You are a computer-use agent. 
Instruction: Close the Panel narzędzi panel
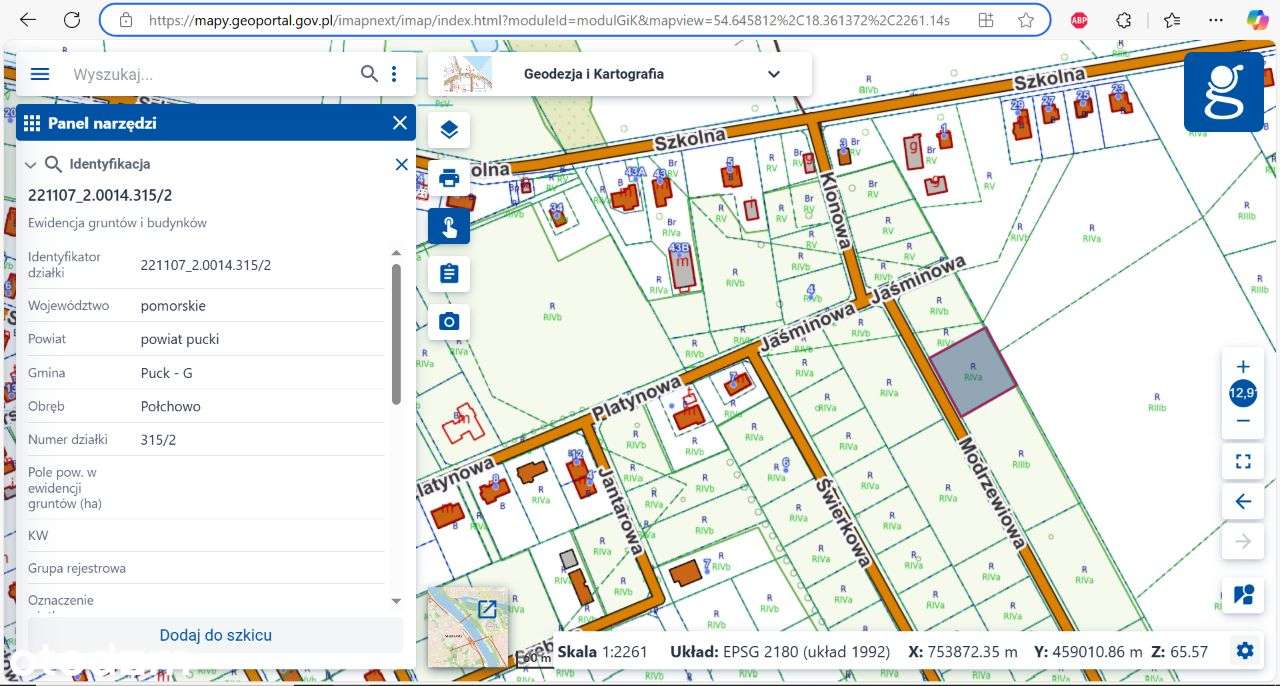tap(400, 123)
